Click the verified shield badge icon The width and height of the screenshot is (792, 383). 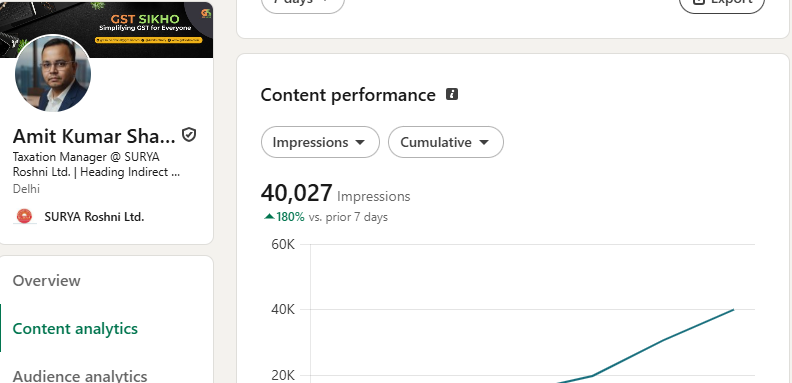pos(189,135)
